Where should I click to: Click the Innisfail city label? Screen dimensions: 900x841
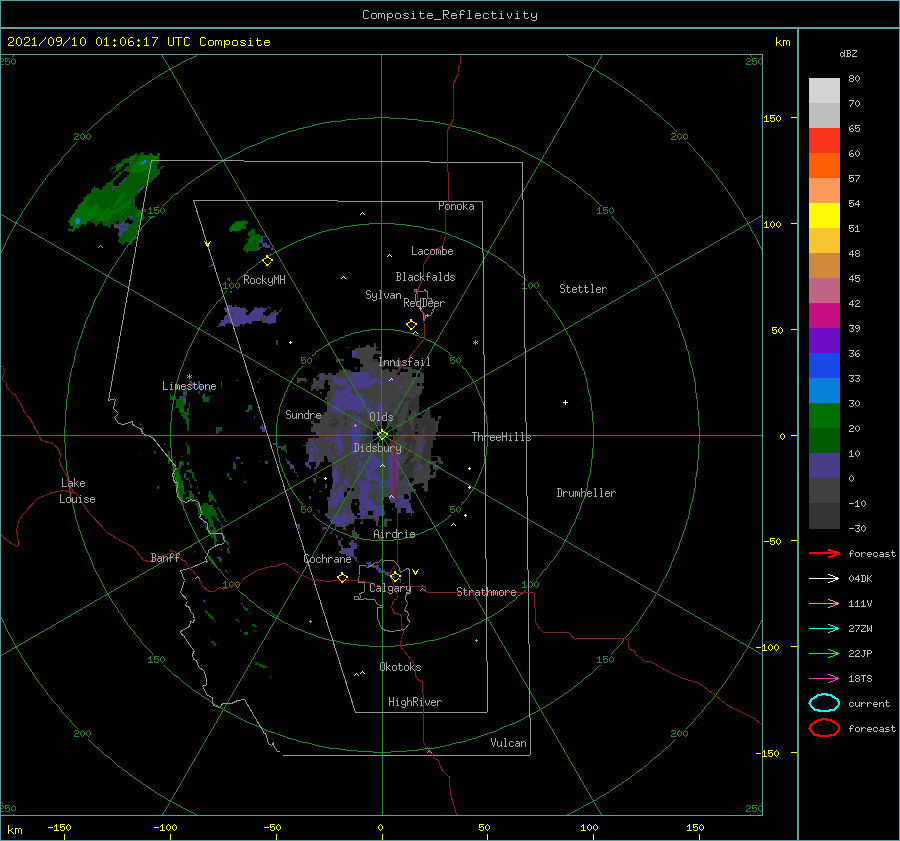(x=404, y=362)
